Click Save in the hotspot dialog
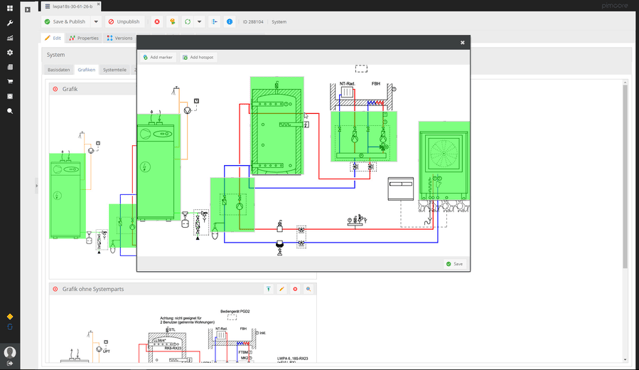This screenshot has width=639, height=370. [x=455, y=264]
